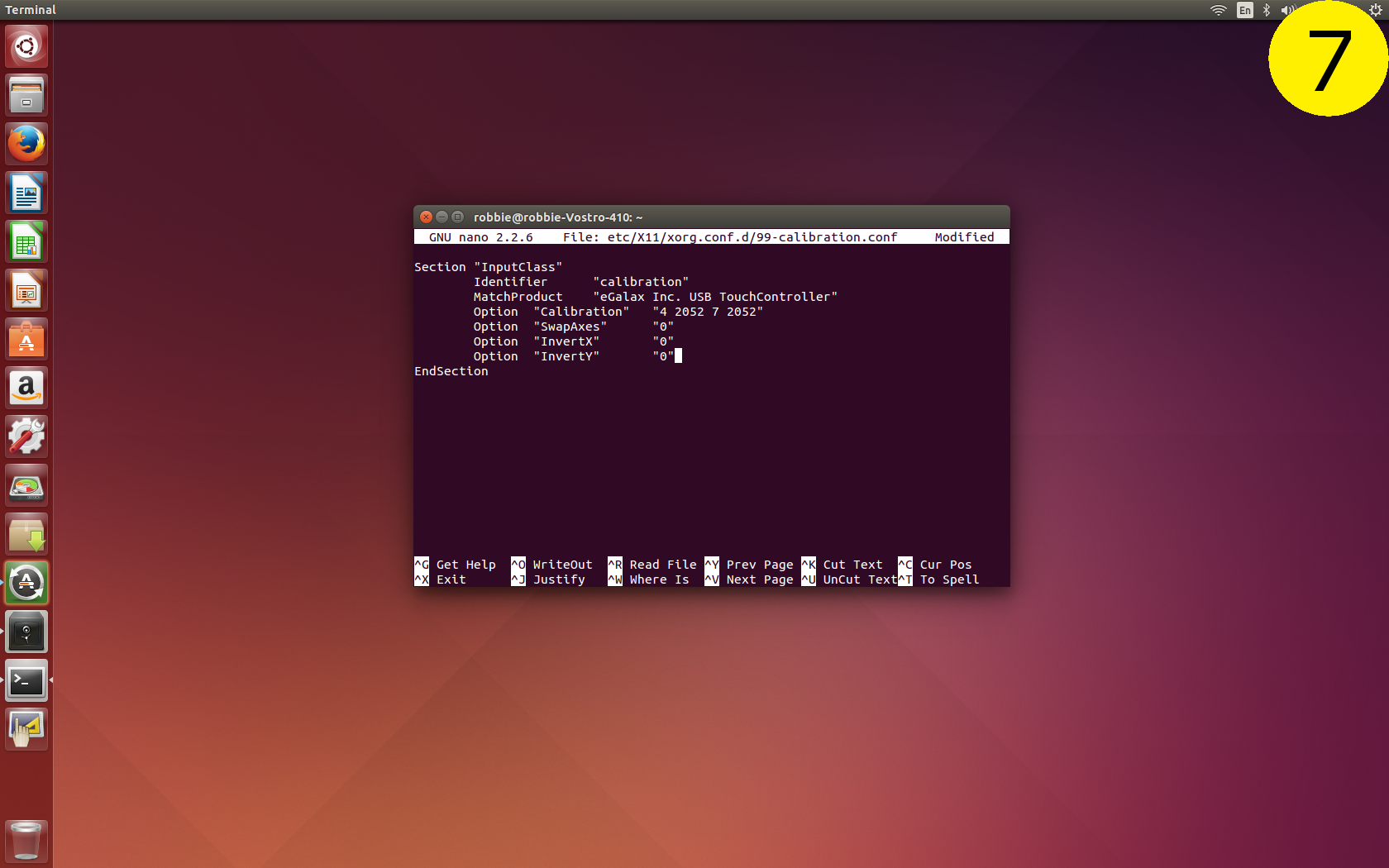This screenshot has height=868, width=1389.
Task: Open System Settings wrench and gear icon
Action: coord(26,436)
